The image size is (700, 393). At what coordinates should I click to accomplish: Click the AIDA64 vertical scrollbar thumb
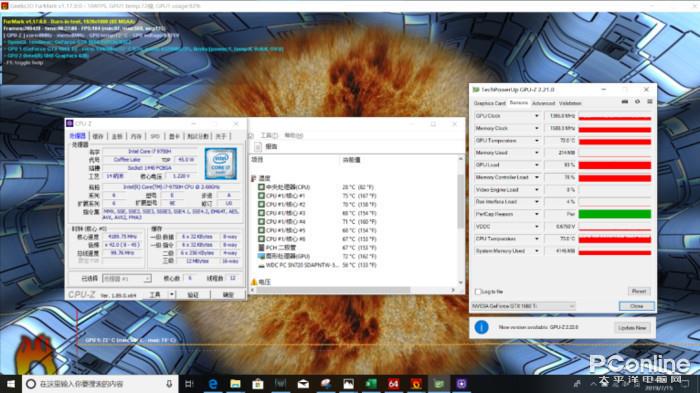[x=460, y=201]
